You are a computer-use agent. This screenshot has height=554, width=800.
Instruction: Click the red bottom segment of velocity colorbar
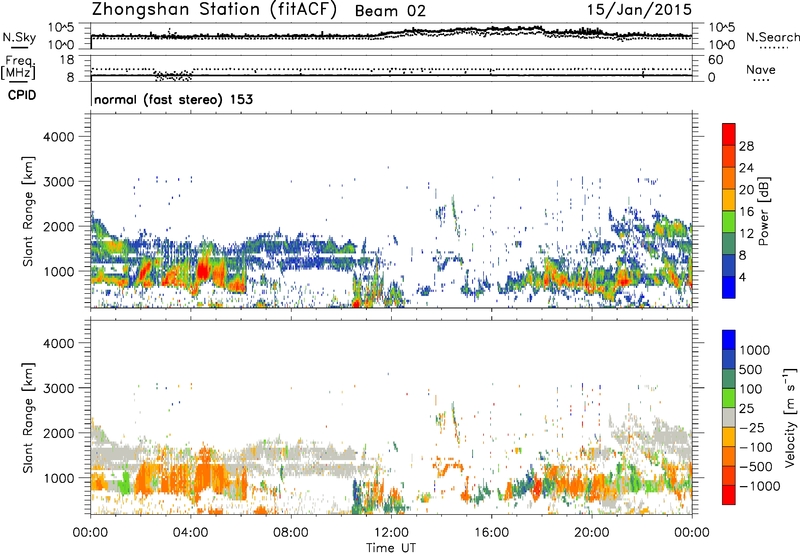pyautogui.click(x=729, y=495)
